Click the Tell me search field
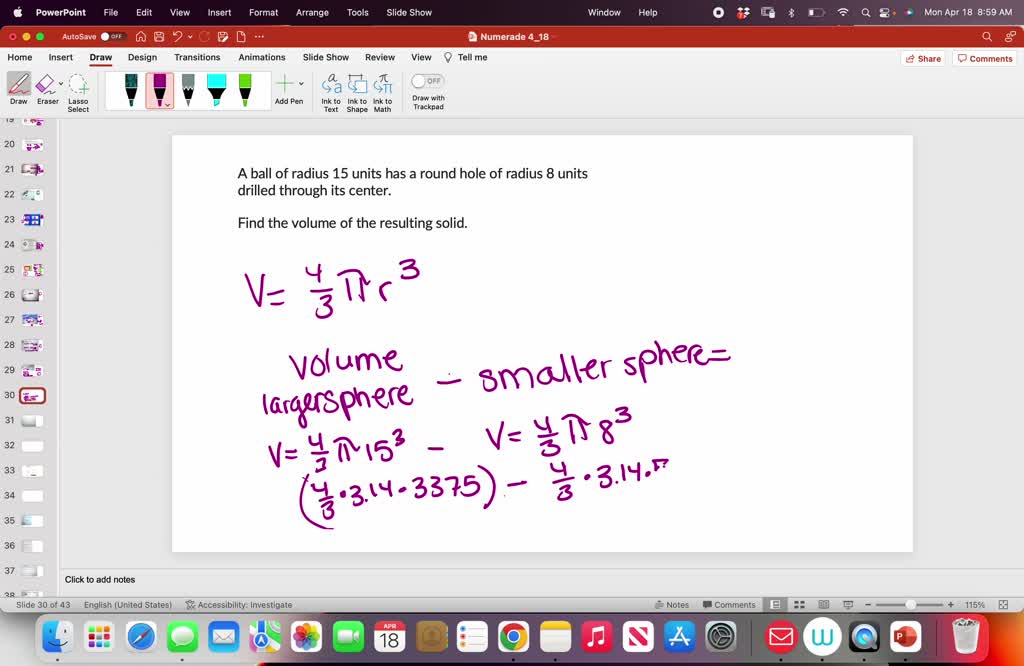 [466, 57]
